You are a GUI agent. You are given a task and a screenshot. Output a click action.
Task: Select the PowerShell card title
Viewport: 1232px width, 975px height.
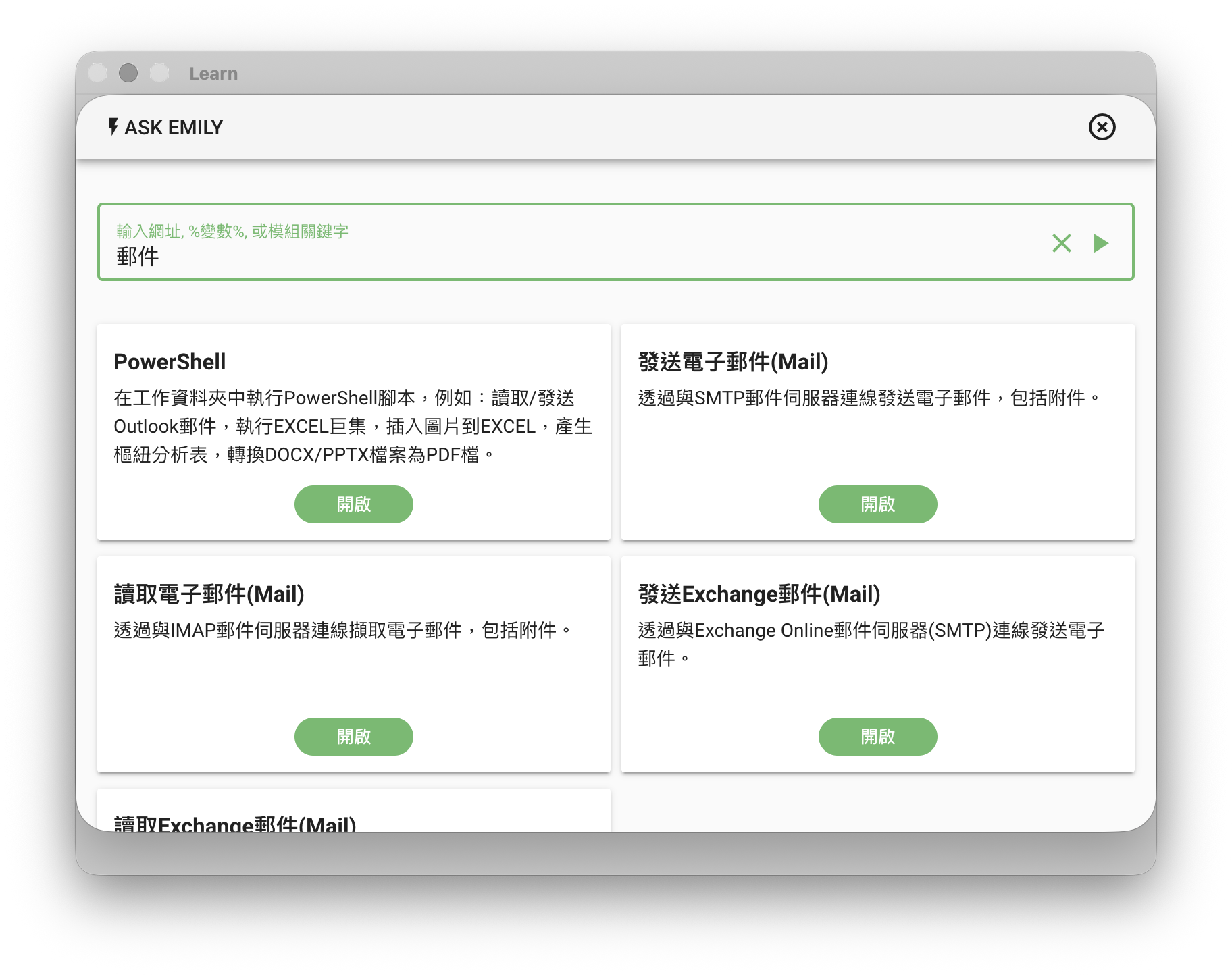point(170,362)
